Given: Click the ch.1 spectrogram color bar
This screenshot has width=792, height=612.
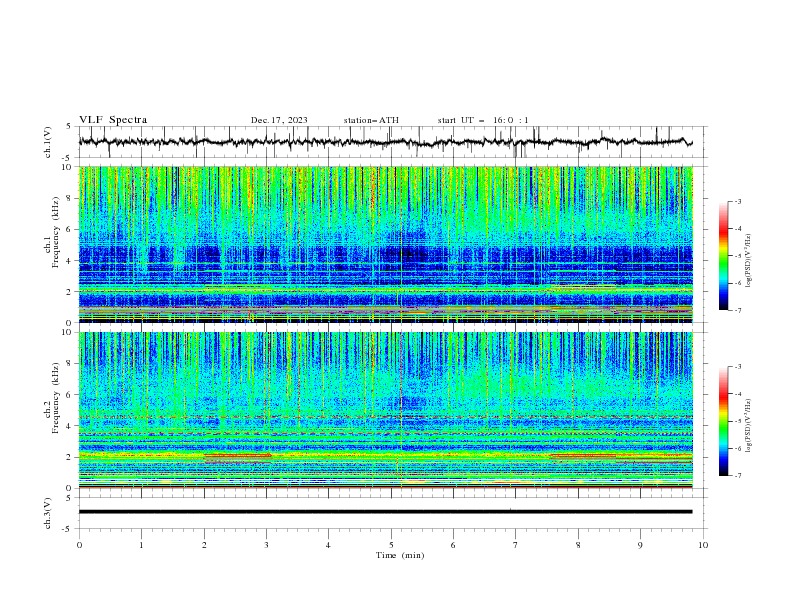Looking at the screenshot, I should click(724, 256).
